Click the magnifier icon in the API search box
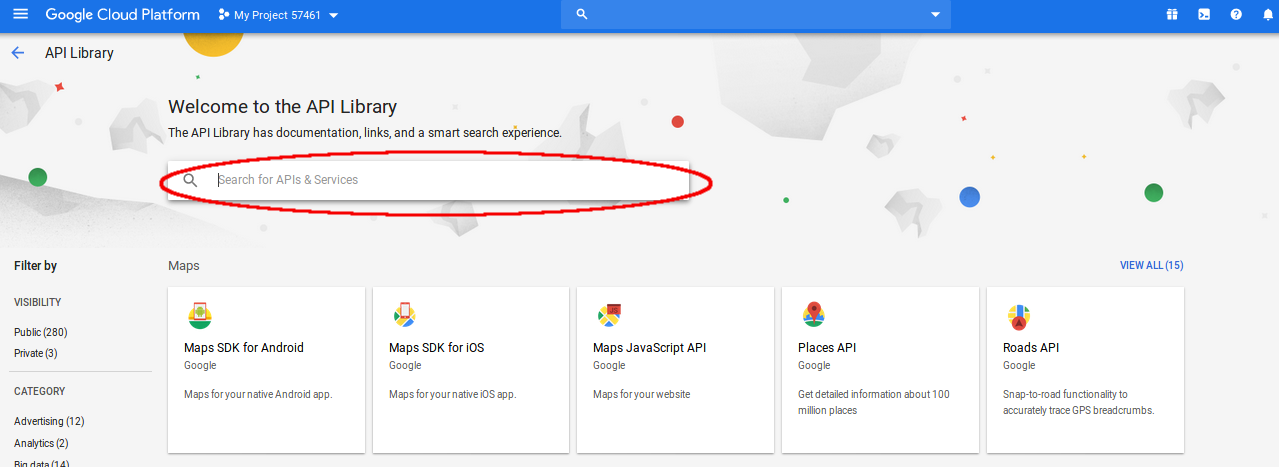Image resolution: width=1279 pixels, height=467 pixels. 191,180
